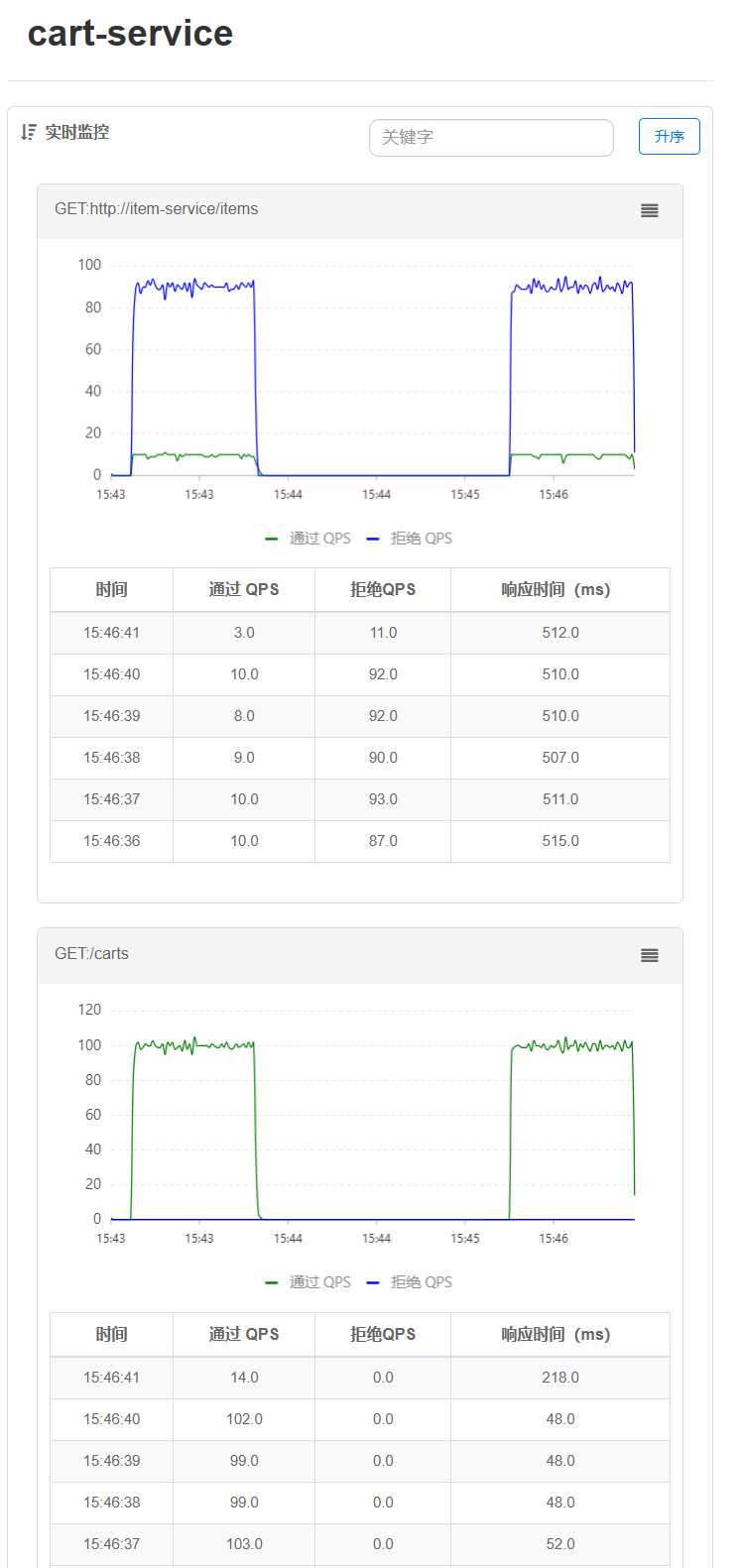Viewport: 742px width, 1568px height.
Task: Click the blue 拒绝 QPS legend marker in the GET:/carts chart
Action: click(x=373, y=1282)
